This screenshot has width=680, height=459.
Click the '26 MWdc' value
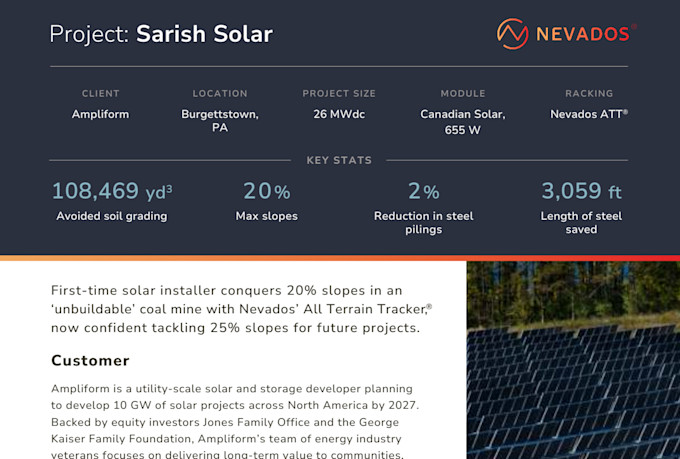tap(339, 114)
